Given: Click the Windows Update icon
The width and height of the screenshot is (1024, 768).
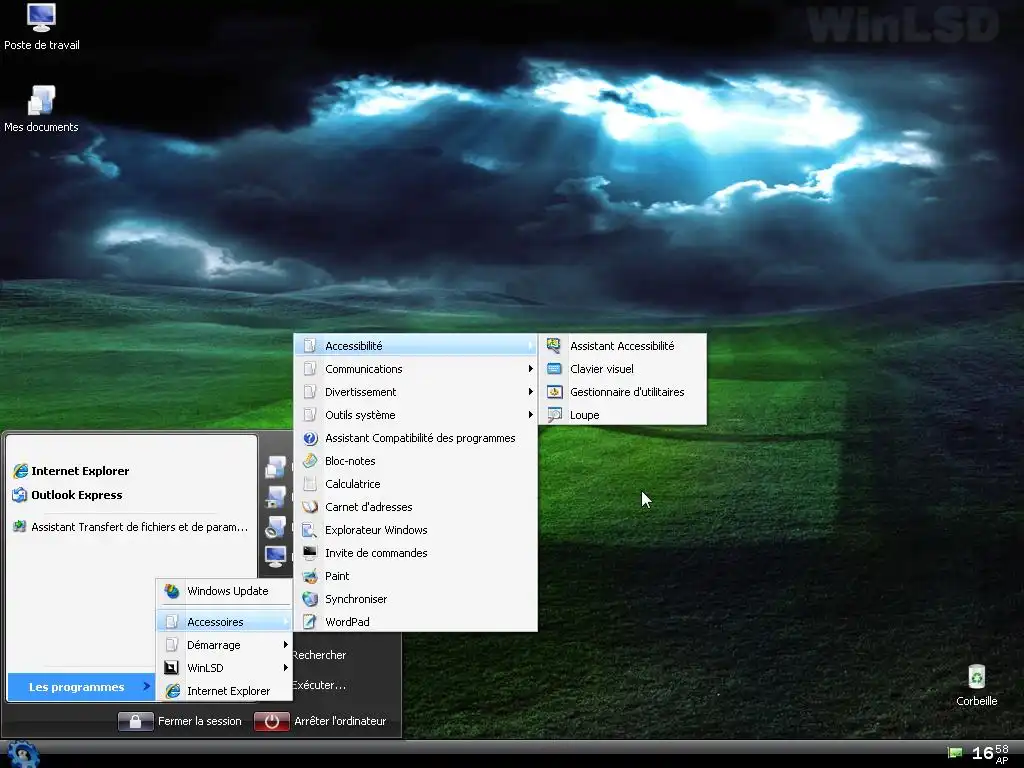Looking at the screenshot, I should pyautogui.click(x=172, y=591).
